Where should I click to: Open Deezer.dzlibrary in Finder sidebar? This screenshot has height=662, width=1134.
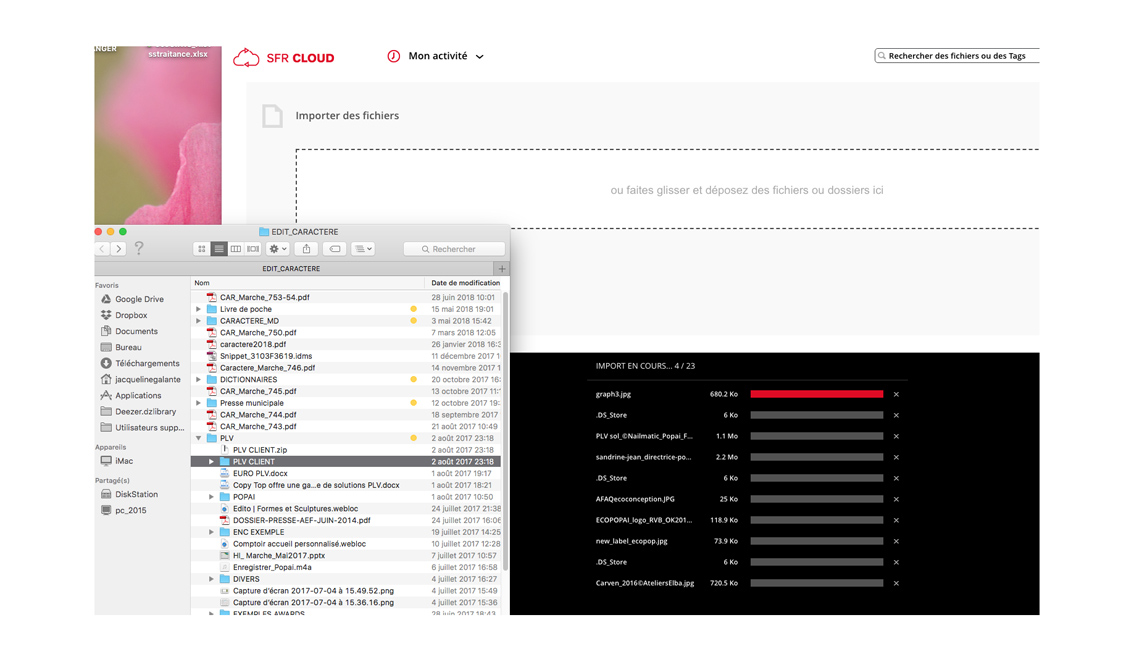[138, 411]
